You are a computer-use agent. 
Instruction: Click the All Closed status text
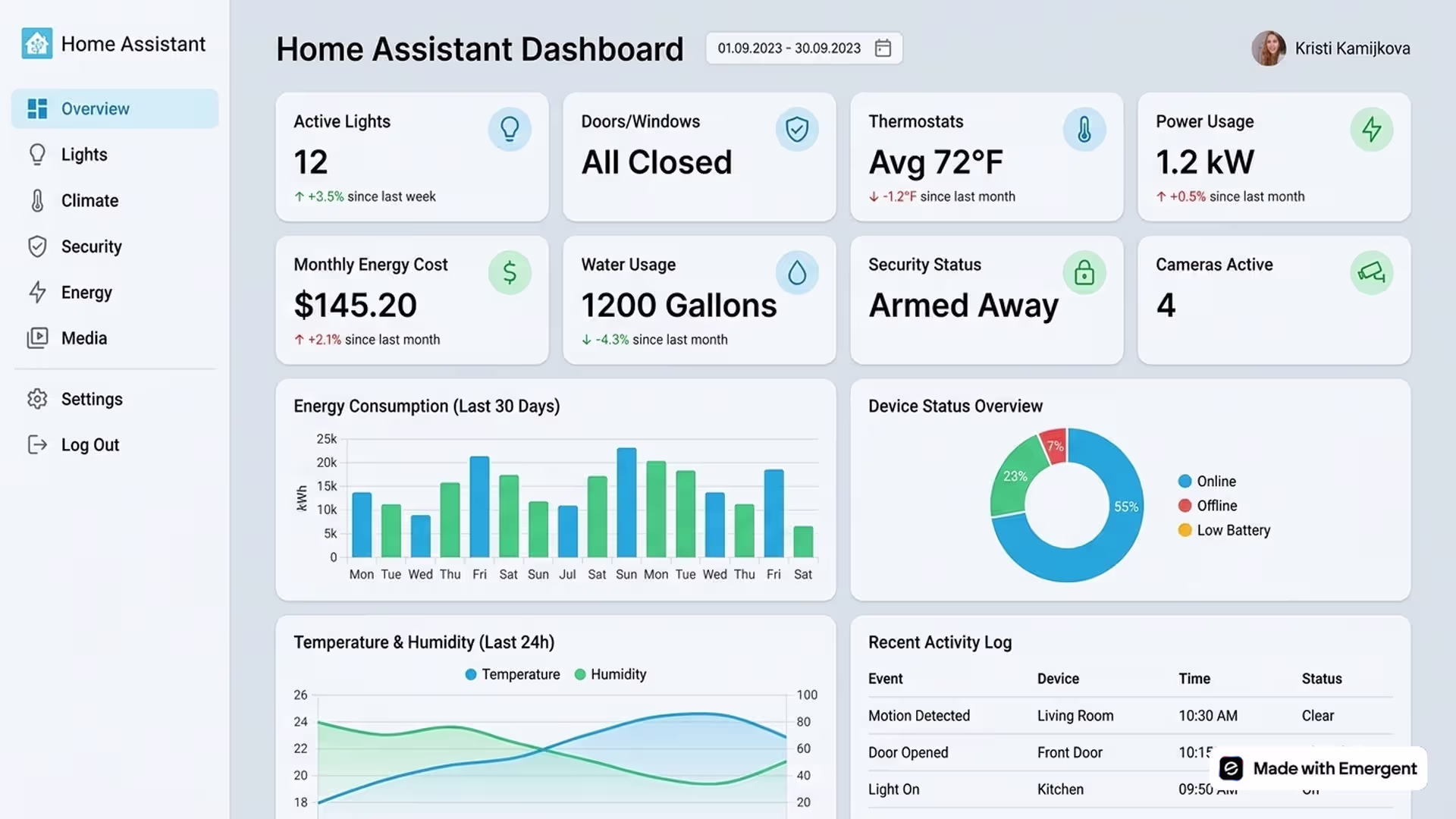[657, 162]
